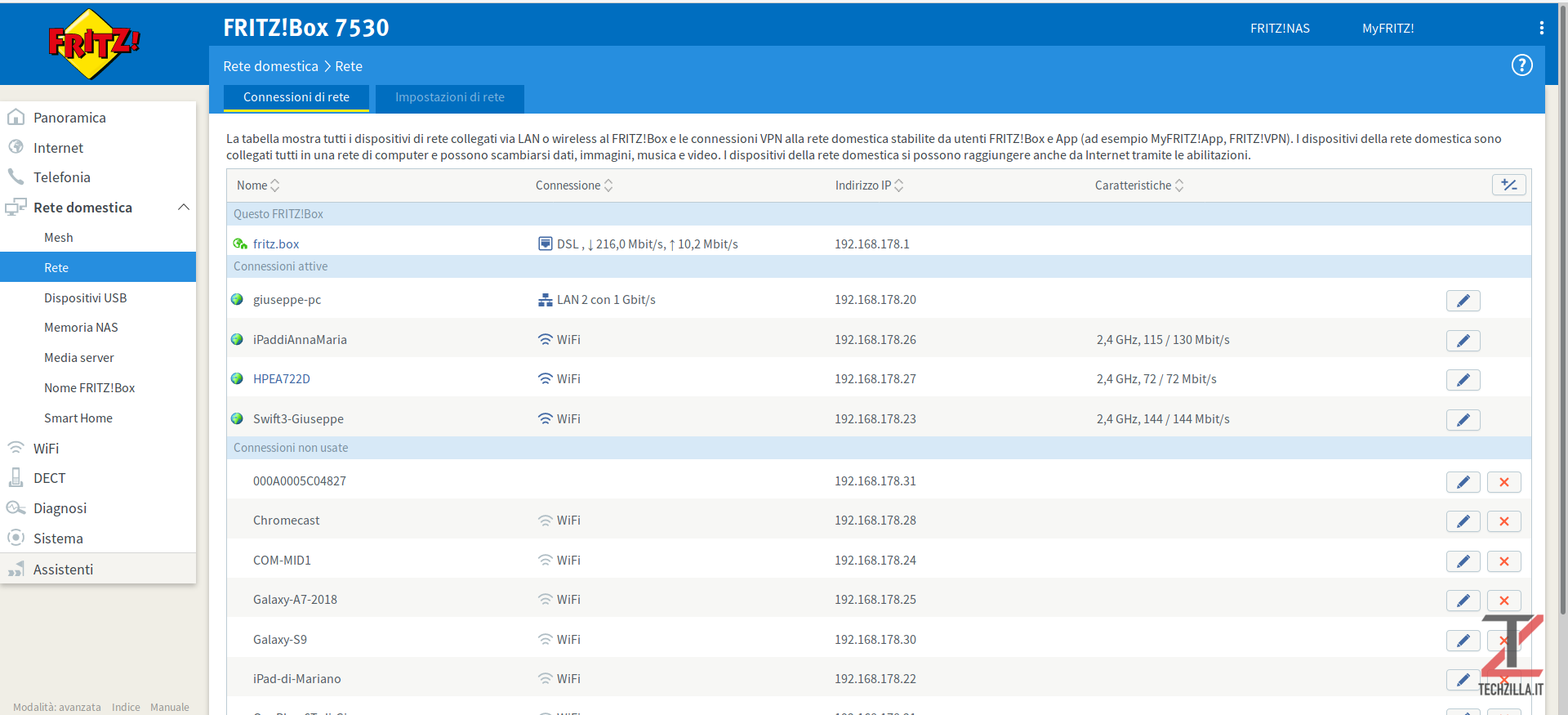The width and height of the screenshot is (1568, 715).
Task: Click '2,4 GHz, 144 / 144 Mbit/s' cell
Action: click(x=1163, y=419)
